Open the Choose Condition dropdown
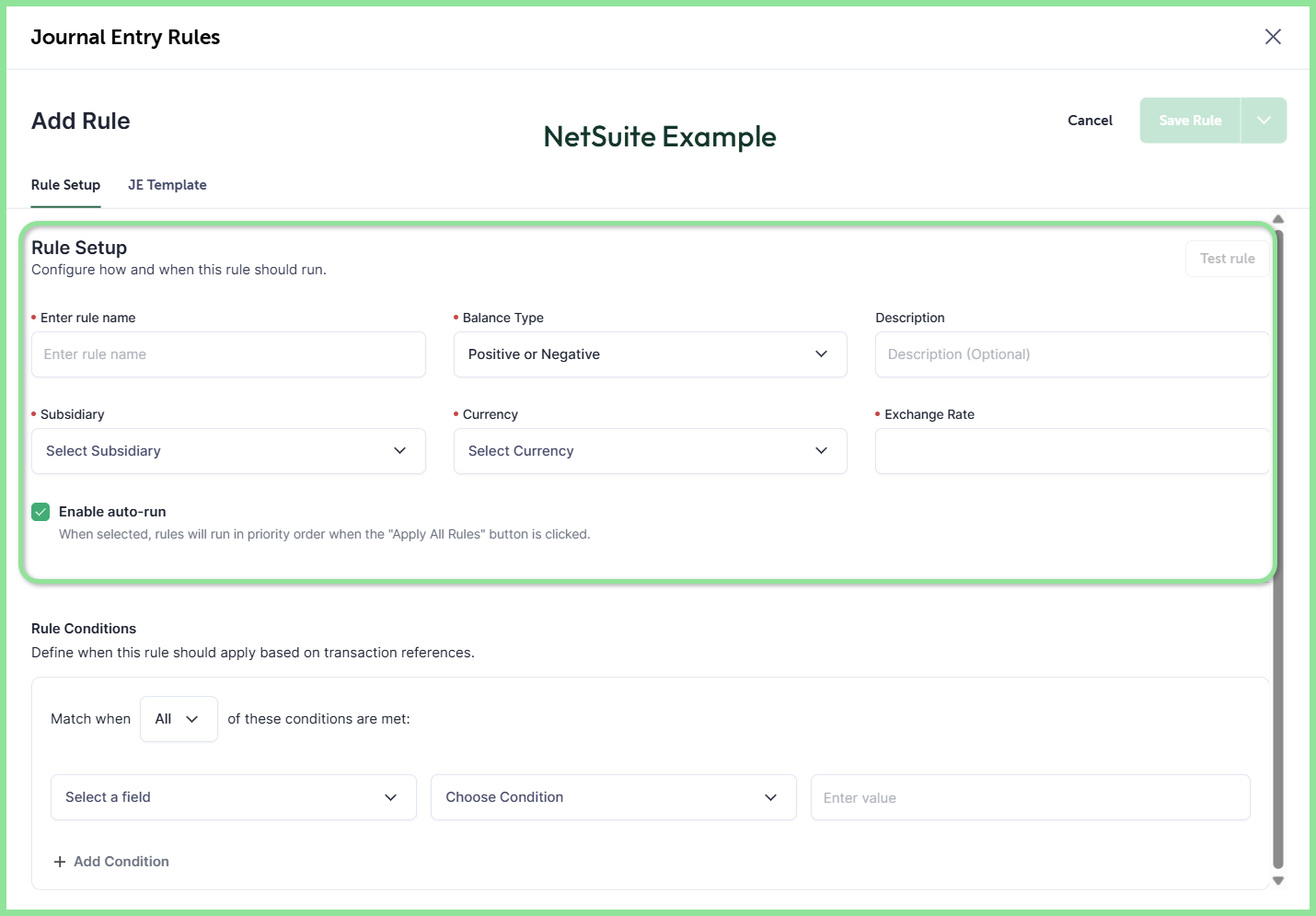 tap(614, 797)
